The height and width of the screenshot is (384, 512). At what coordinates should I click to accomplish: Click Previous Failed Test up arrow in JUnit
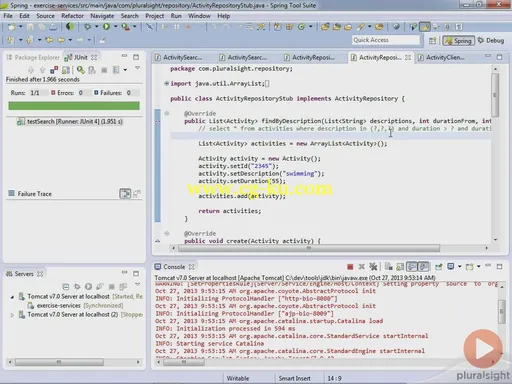42,70
